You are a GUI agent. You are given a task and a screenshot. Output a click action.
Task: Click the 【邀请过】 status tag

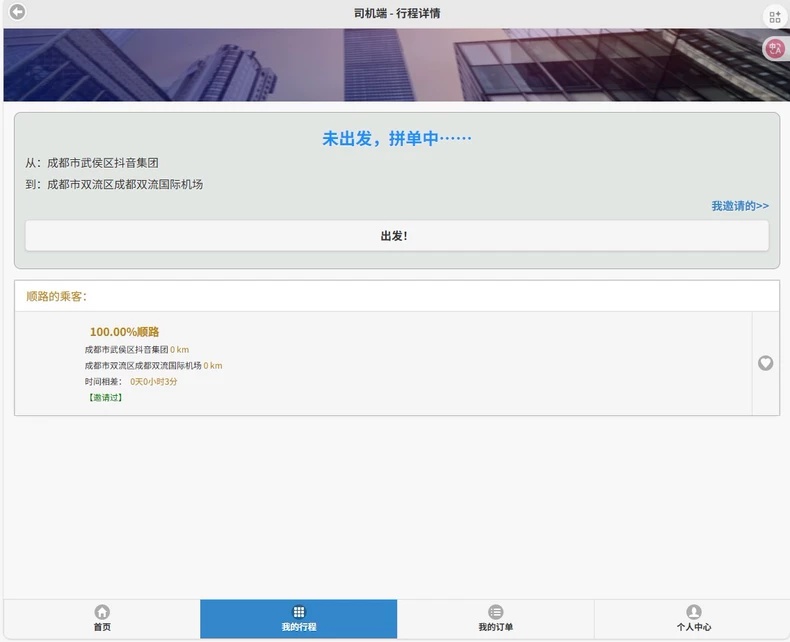pos(105,398)
